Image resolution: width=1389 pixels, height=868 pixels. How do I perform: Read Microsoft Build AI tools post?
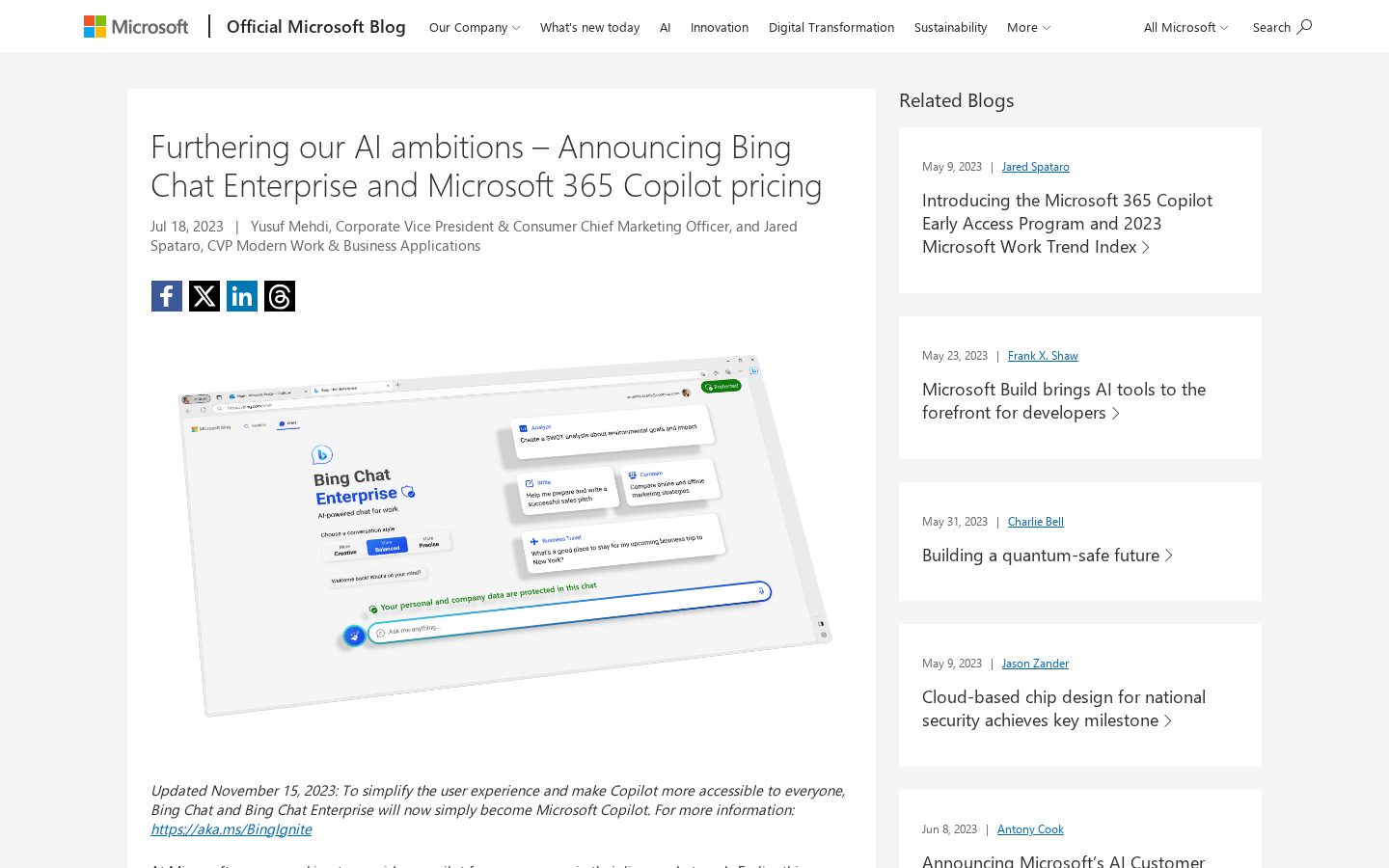[x=1064, y=401]
